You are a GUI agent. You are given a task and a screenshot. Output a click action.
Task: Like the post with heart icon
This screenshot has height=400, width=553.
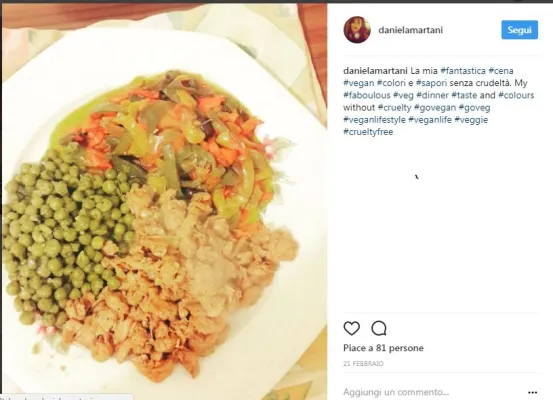click(x=351, y=328)
